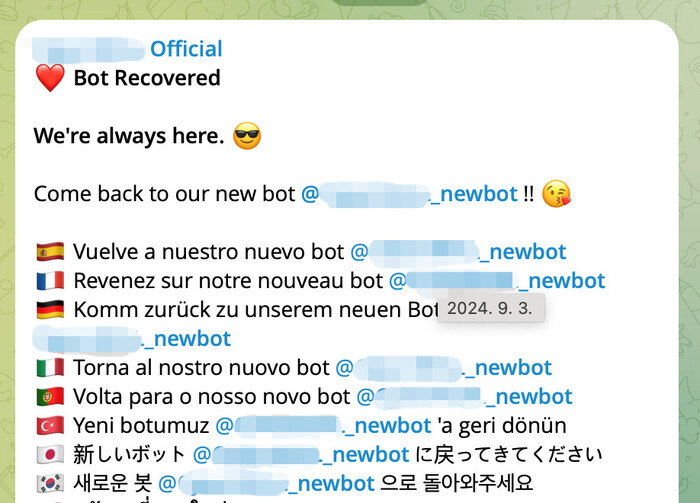Open newbot link below German line
The width and height of the screenshot is (700, 503).
click(132, 339)
